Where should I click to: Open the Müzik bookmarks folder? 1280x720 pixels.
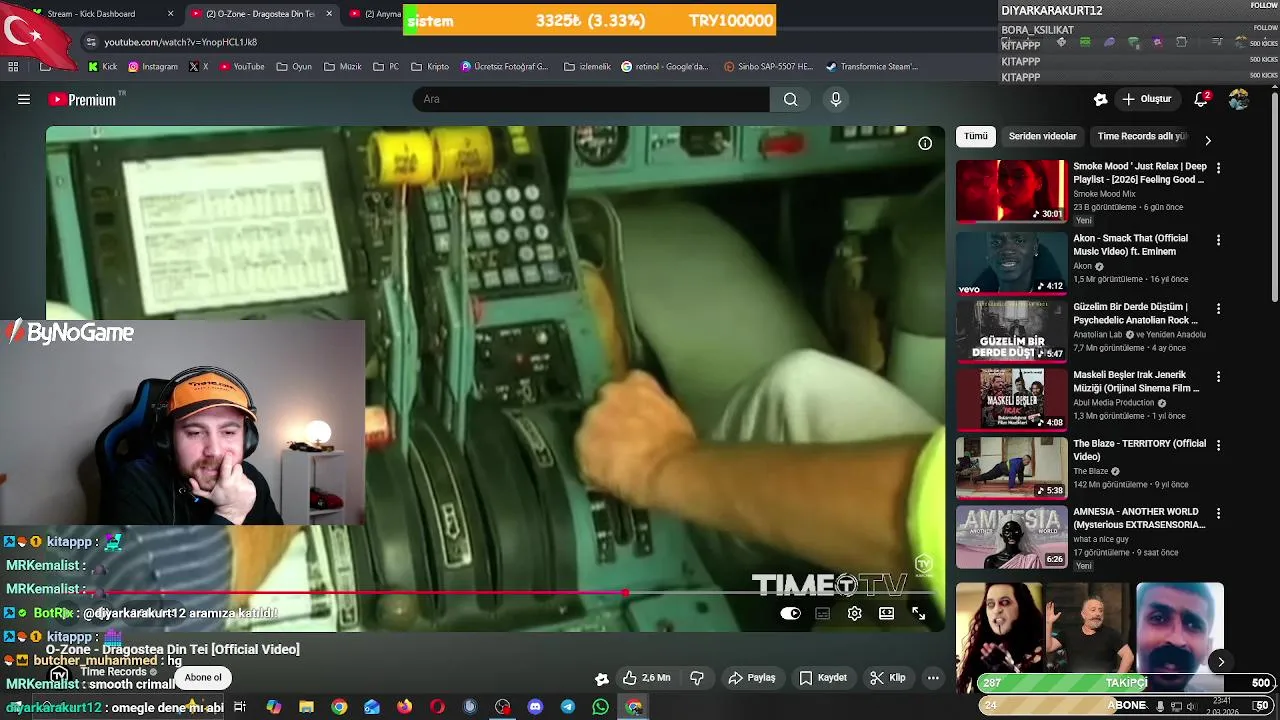coord(343,67)
